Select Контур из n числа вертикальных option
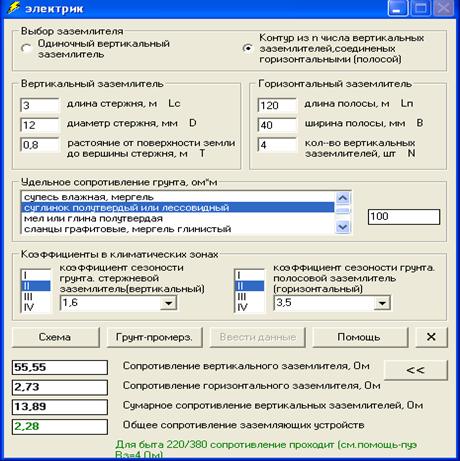460x461 pixels. pos(248,49)
